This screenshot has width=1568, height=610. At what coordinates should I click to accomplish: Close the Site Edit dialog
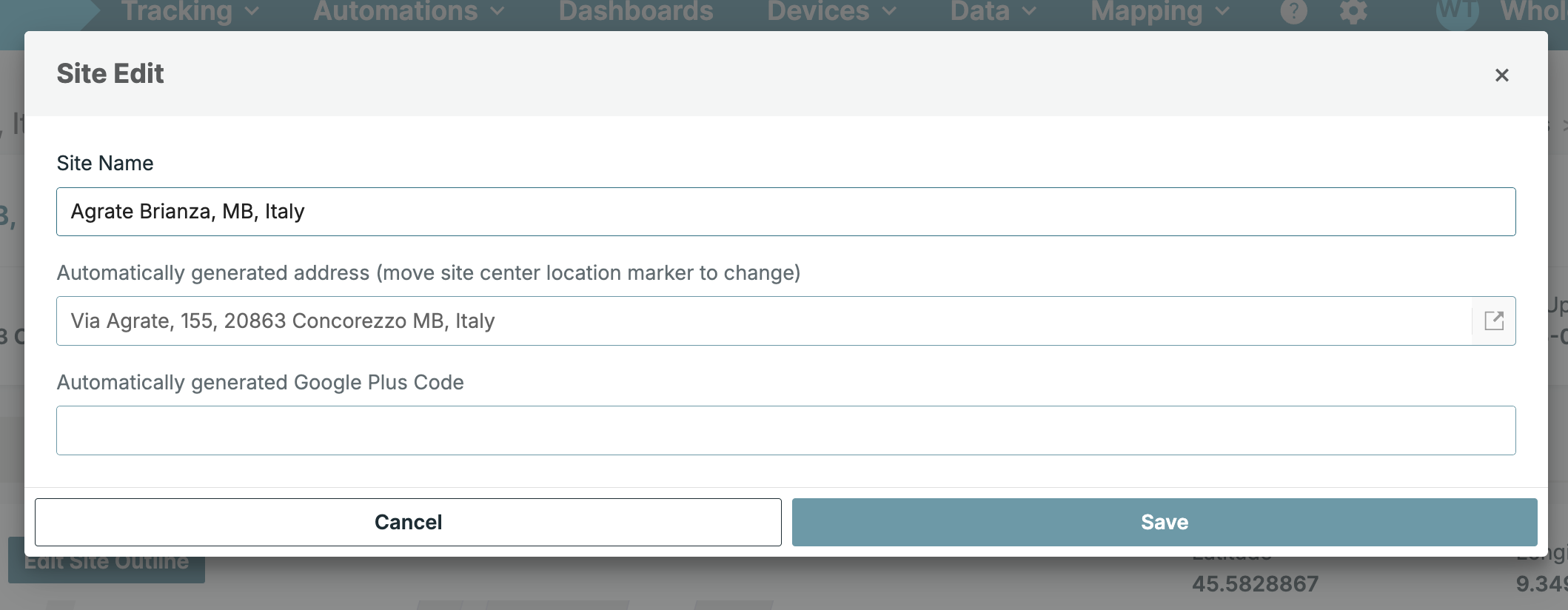[1501, 76]
